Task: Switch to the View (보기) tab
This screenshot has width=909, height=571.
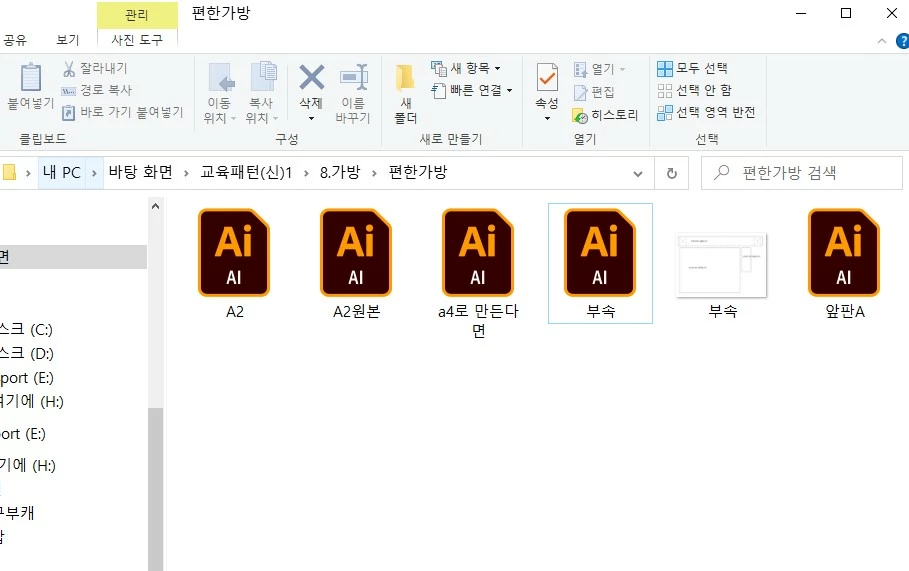Action: point(68,39)
